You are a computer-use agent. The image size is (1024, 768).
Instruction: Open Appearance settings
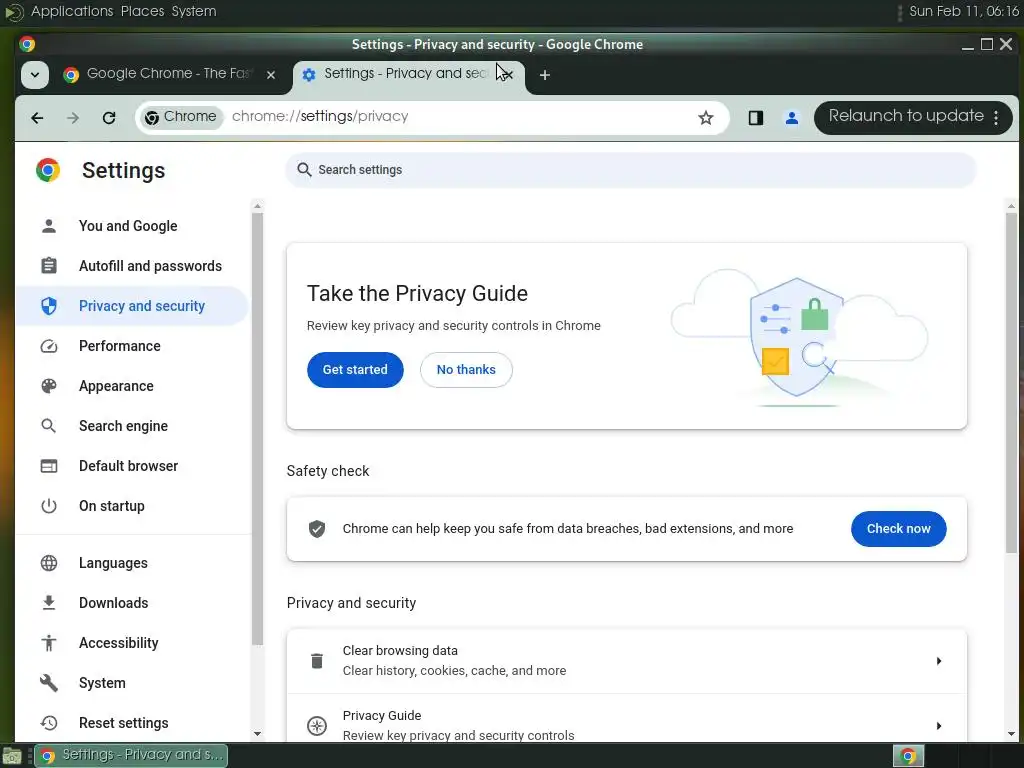[116, 386]
